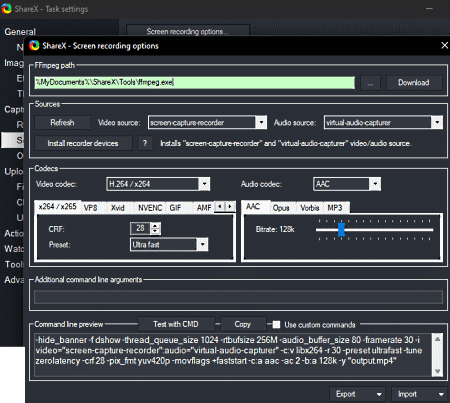
Task: Click the '?' help button
Action: coord(145,143)
